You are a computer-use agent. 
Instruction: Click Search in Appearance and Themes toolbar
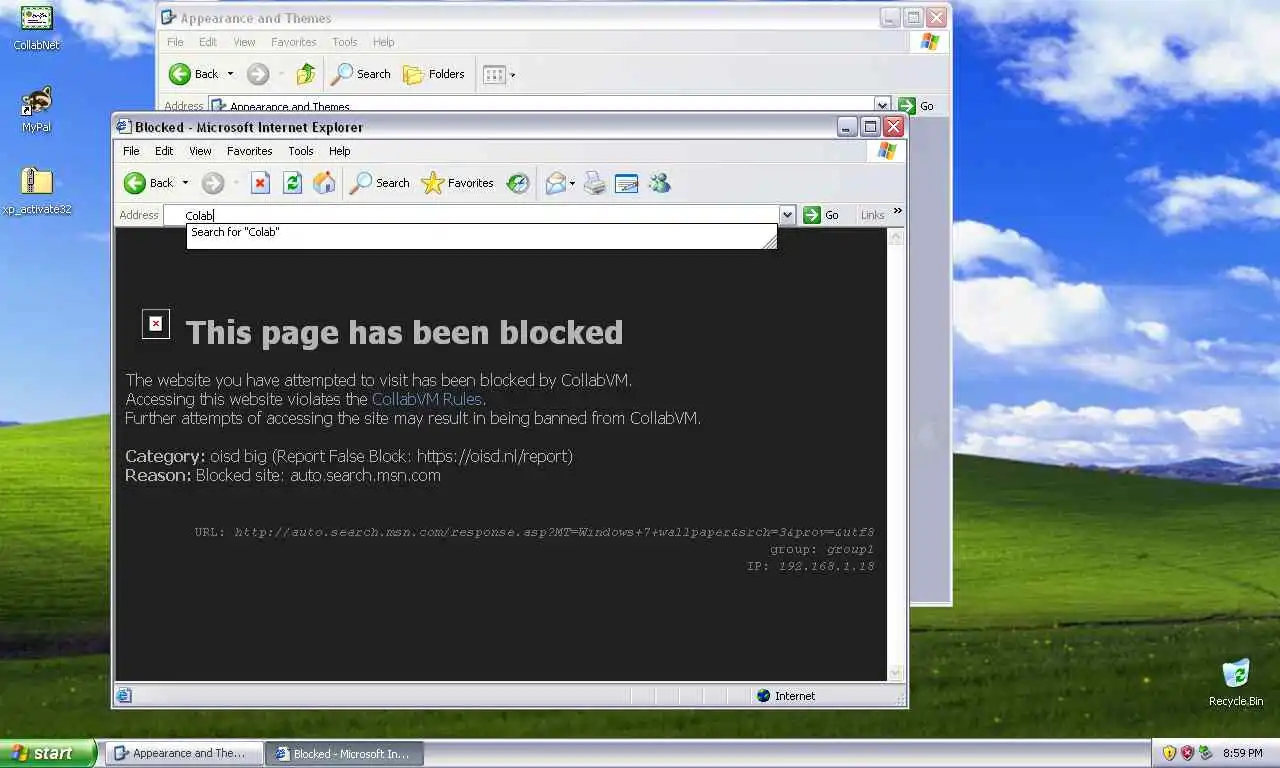click(x=361, y=74)
